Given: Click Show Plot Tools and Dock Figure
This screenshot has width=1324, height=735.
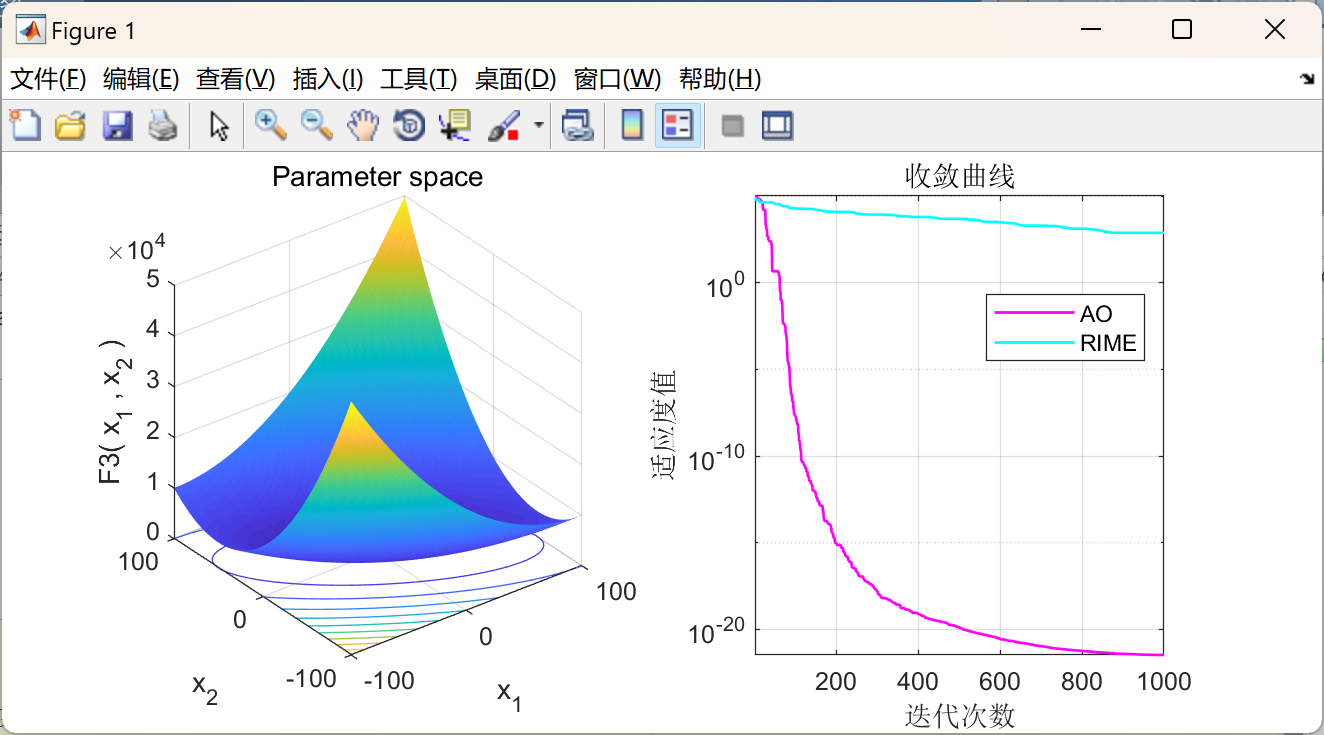Looking at the screenshot, I should point(777,125).
